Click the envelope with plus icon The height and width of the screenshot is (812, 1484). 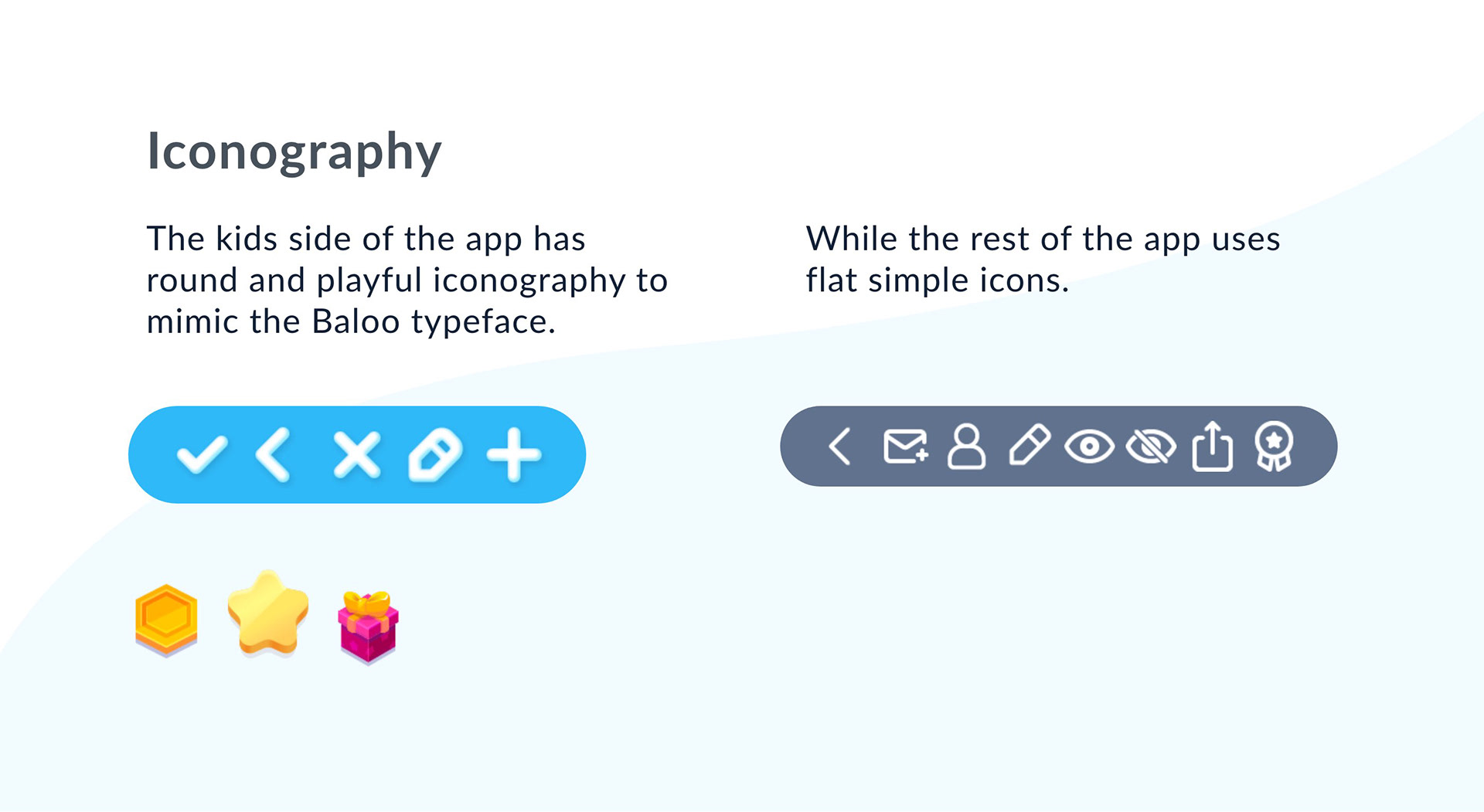tap(905, 447)
